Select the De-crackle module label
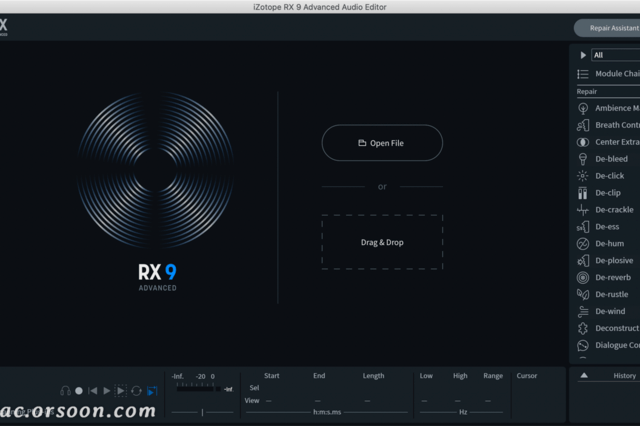 coord(614,210)
